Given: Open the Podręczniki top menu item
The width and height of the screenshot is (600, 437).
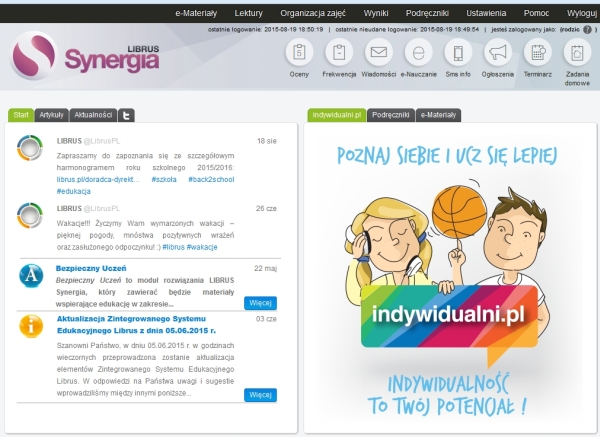Looking at the screenshot, I should 427,13.
